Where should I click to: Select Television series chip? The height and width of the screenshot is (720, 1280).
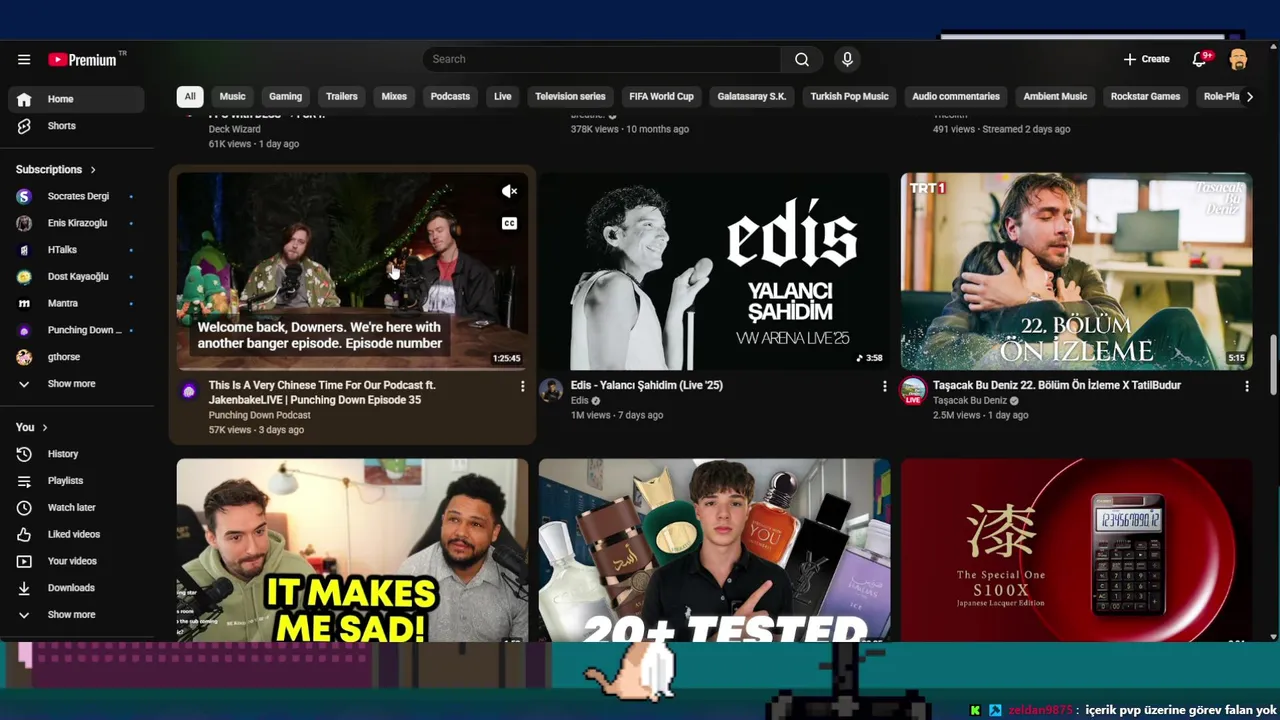pyautogui.click(x=570, y=97)
